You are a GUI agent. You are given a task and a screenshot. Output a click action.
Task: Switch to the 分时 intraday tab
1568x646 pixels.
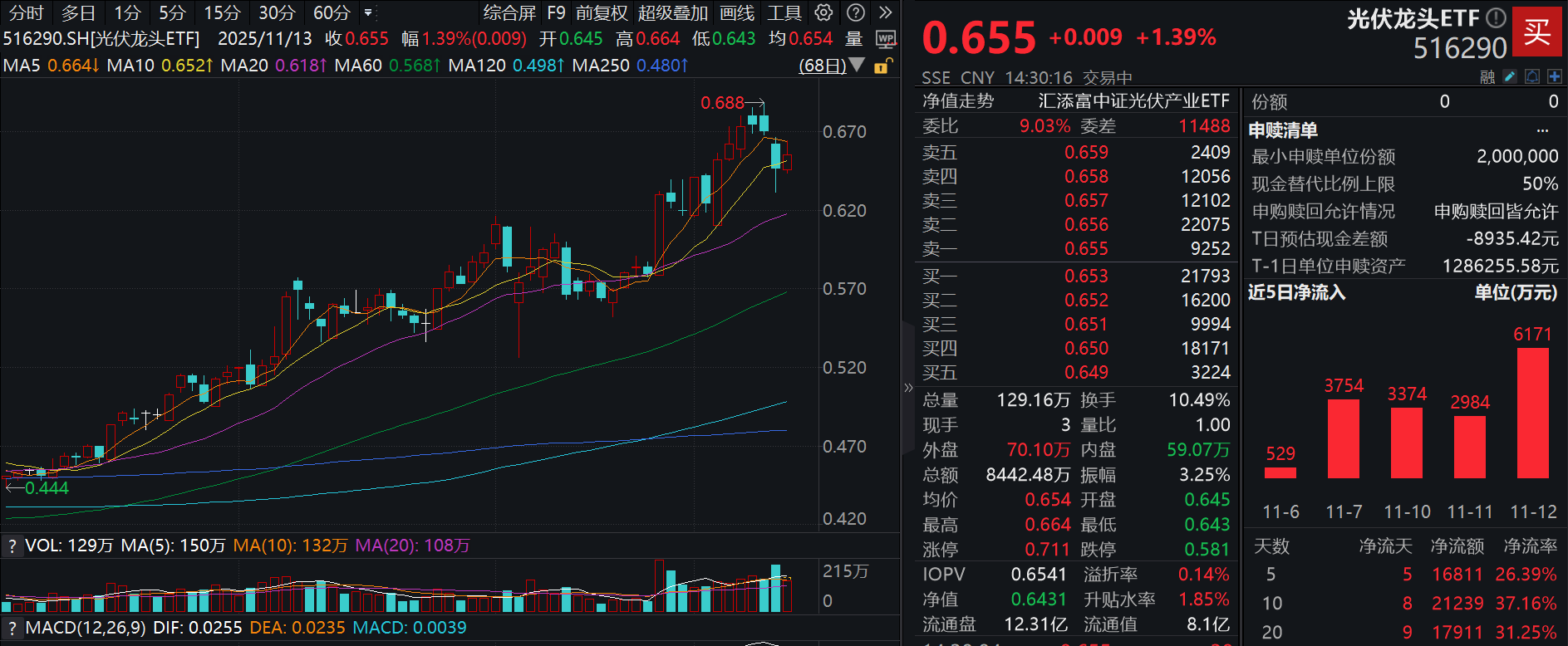point(26,12)
